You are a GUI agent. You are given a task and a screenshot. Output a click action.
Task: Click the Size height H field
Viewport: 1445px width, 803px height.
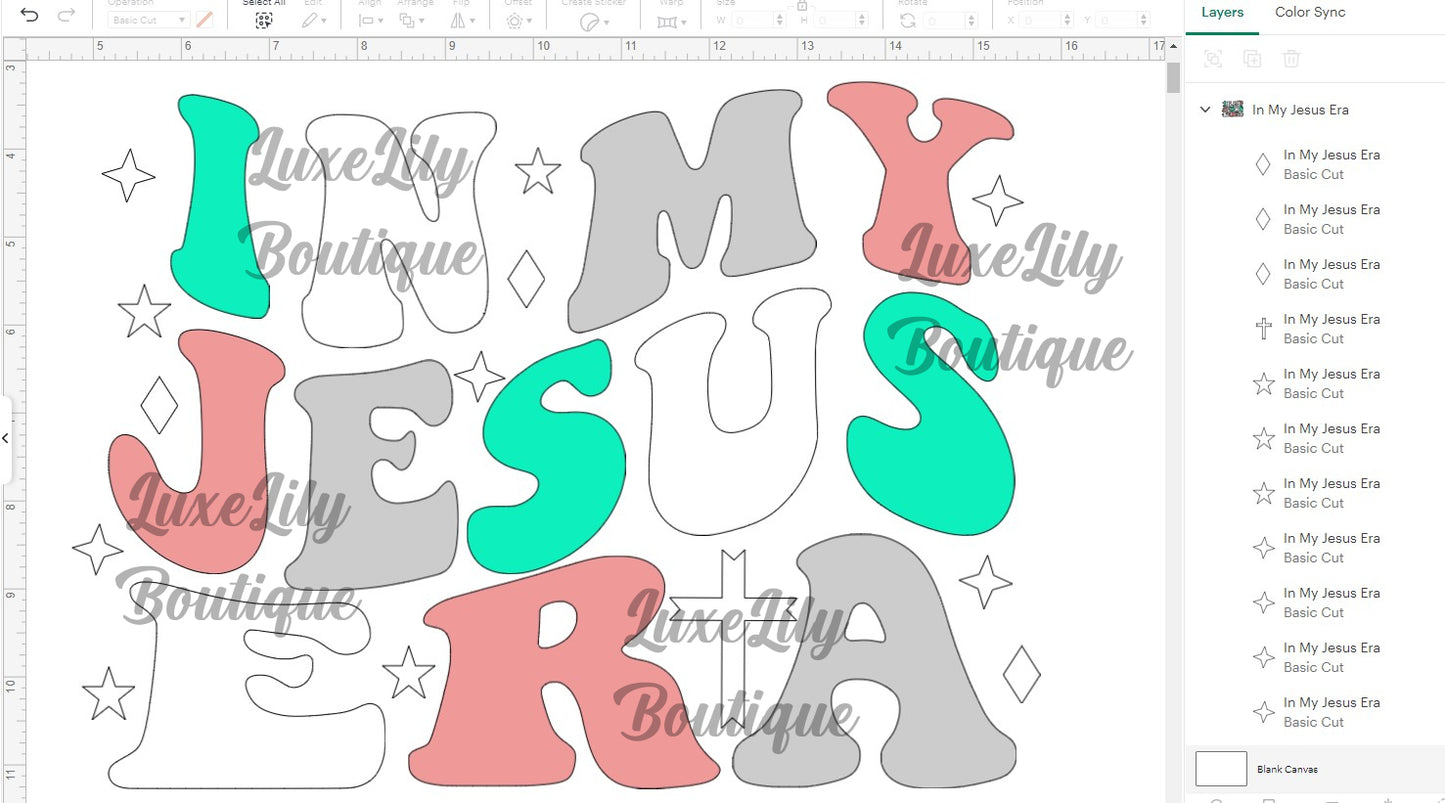[836, 20]
